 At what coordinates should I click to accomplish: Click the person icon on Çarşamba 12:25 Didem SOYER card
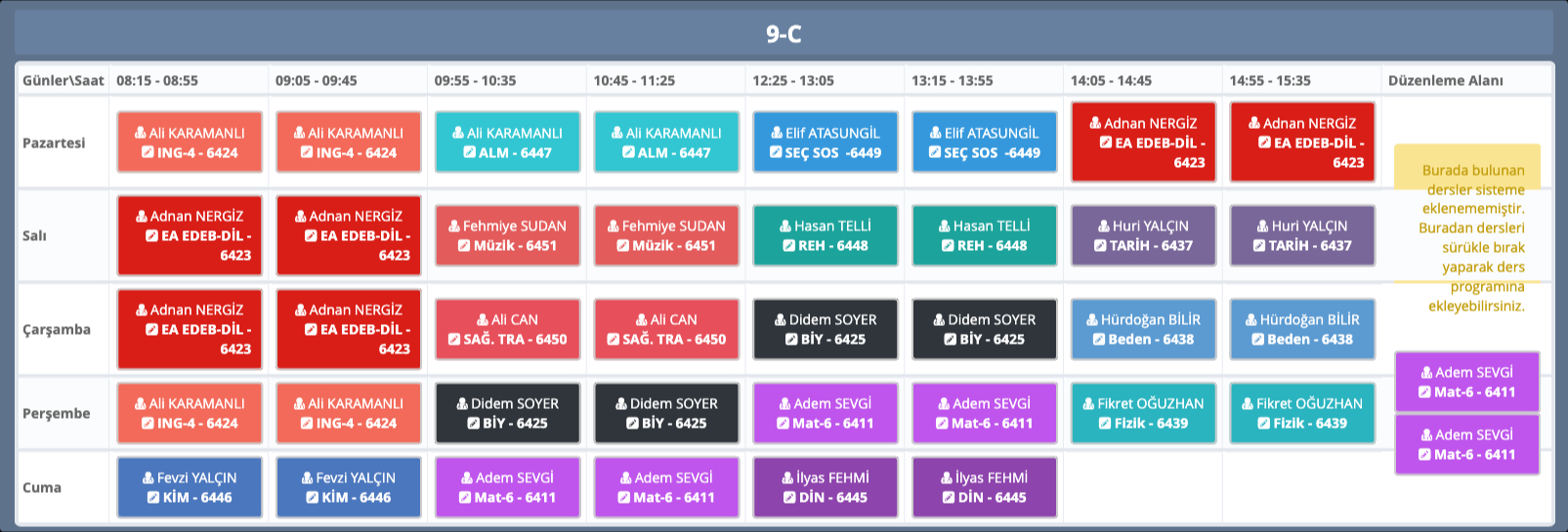click(x=781, y=320)
